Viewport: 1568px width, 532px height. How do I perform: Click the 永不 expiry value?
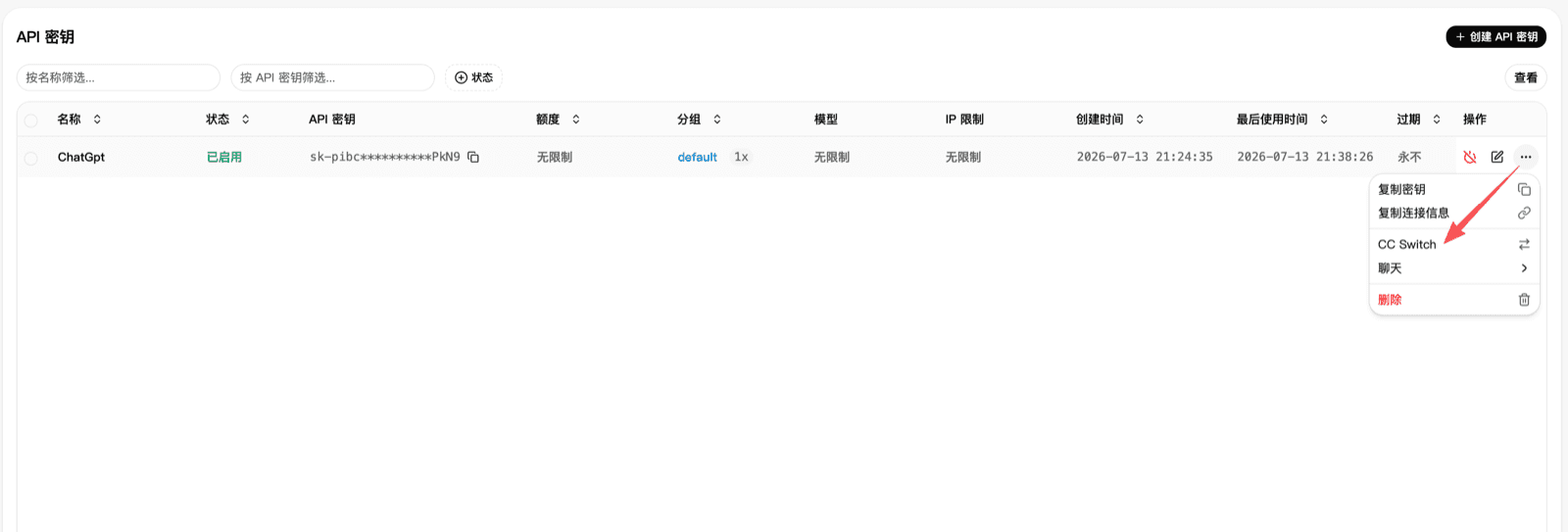pos(1409,157)
